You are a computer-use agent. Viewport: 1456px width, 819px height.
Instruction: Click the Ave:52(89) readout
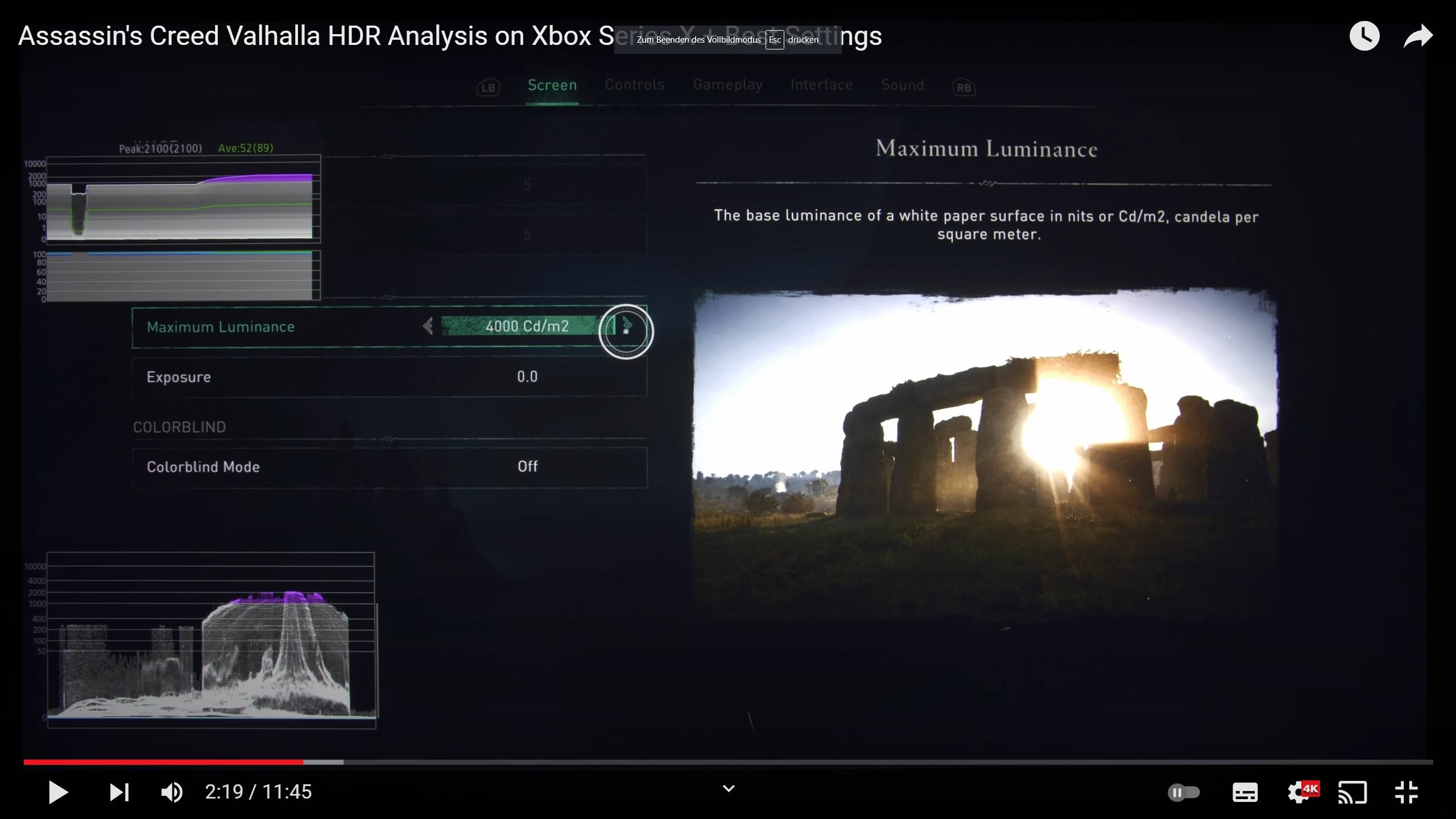[x=246, y=148]
